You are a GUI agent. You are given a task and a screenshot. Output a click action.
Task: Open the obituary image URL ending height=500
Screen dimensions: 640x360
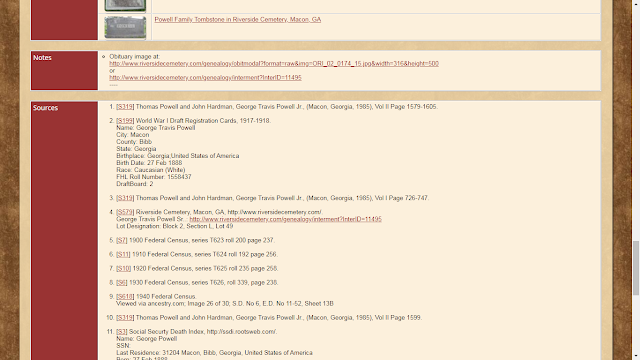coord(274,64)
